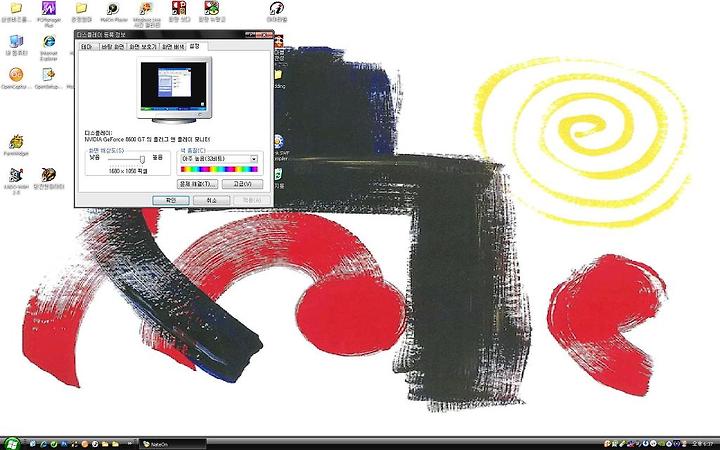Screen dimensions: 720x450
Task: Switch to the Appearance (화면 배색) tab
Action: tap(173, 47)
